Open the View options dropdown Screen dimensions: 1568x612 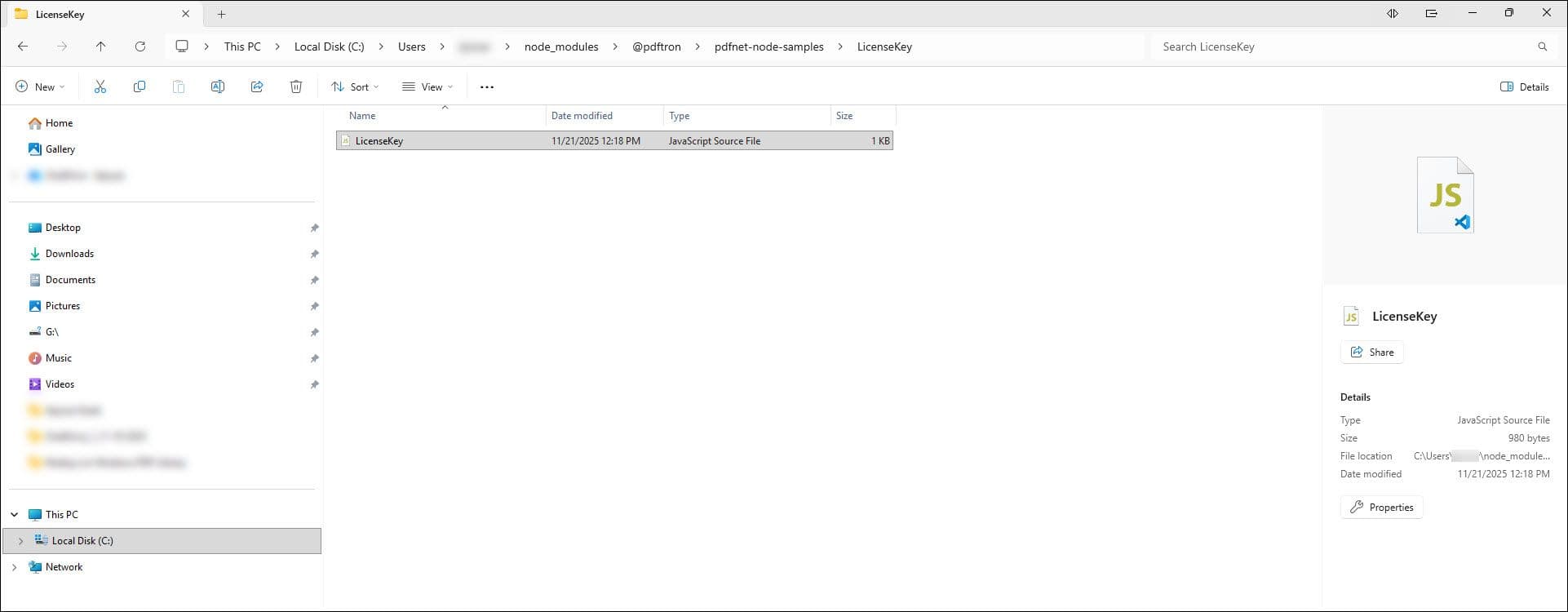[427, 86]
